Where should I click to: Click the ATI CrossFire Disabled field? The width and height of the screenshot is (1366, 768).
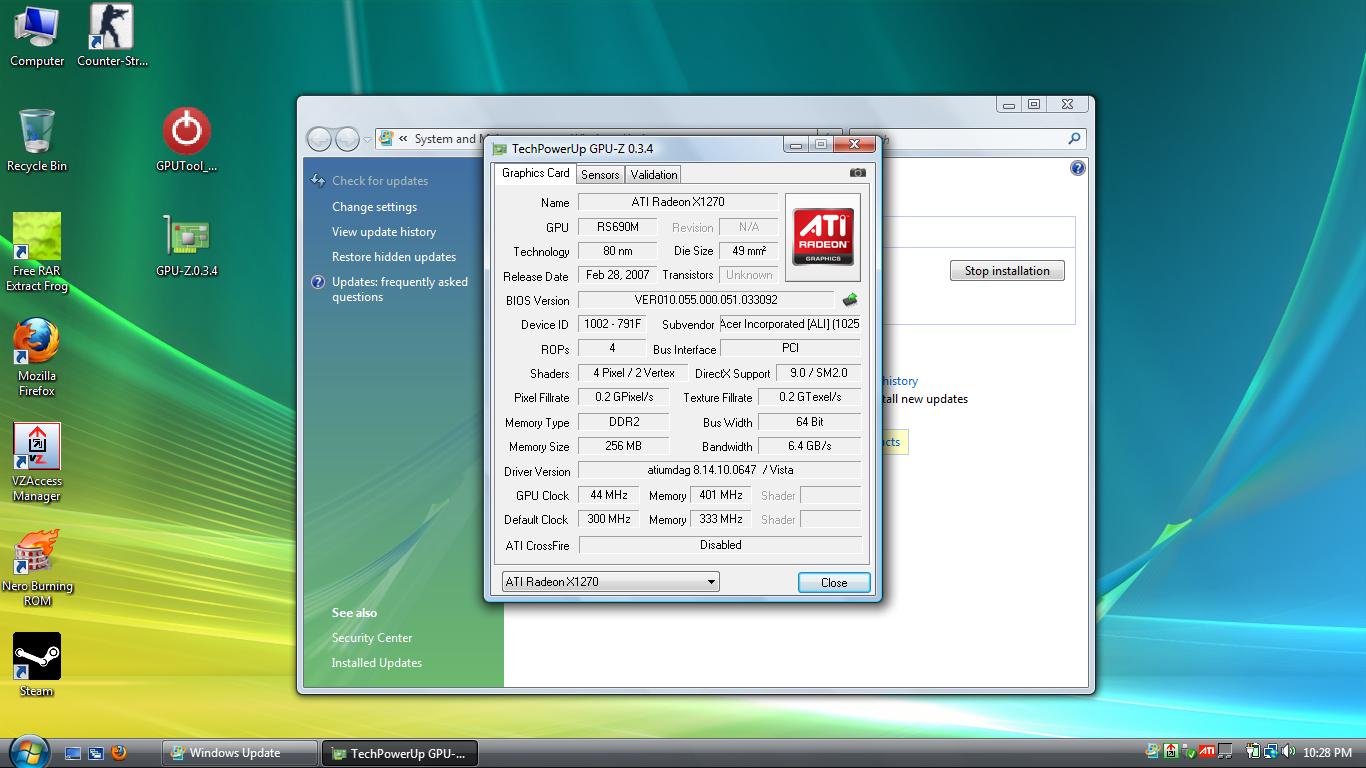720,545
